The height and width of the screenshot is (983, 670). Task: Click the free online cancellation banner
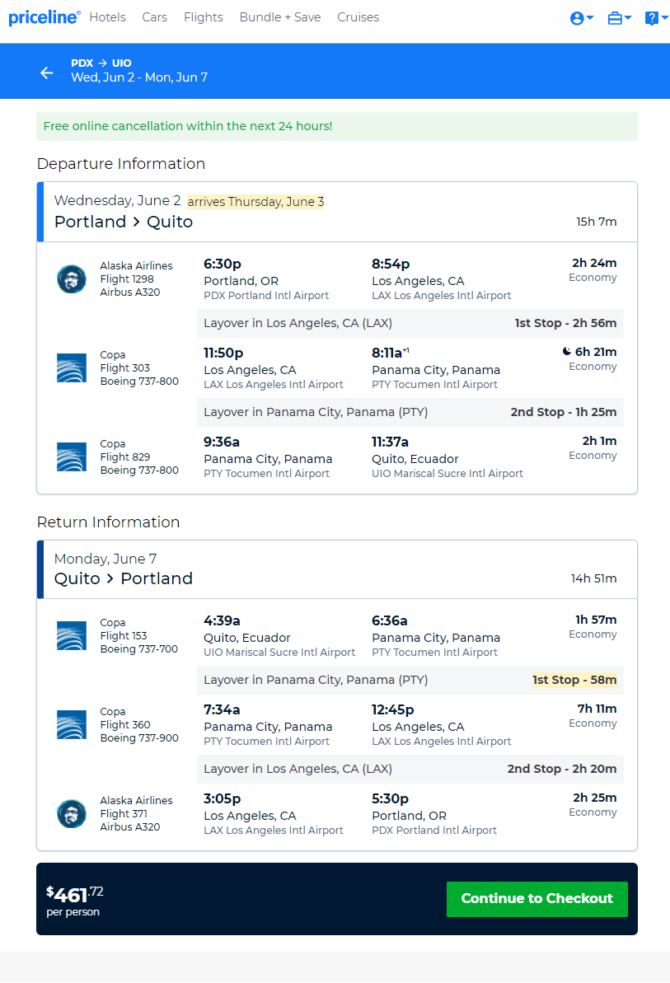(x=337, y=126)
